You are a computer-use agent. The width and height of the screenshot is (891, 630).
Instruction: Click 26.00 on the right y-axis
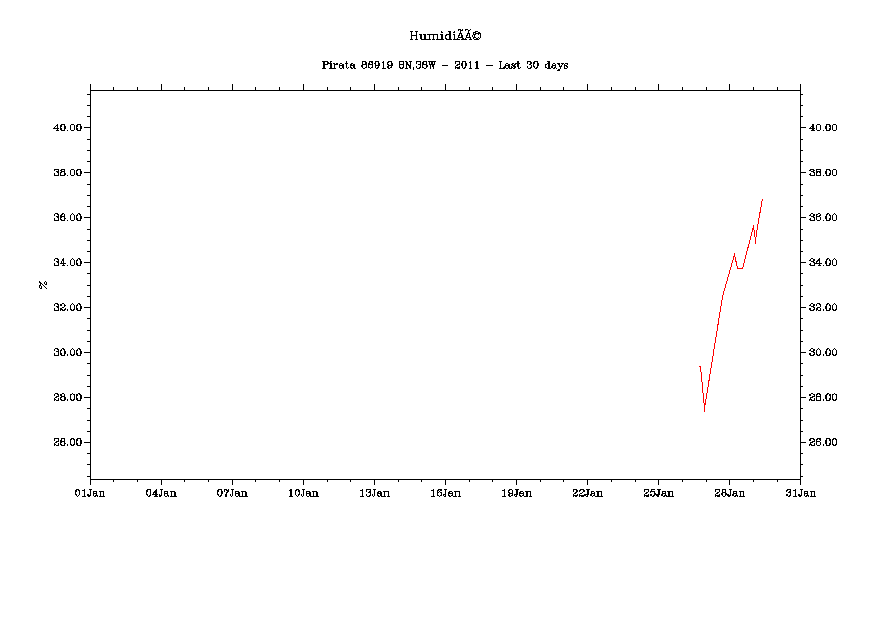point(824,443)
